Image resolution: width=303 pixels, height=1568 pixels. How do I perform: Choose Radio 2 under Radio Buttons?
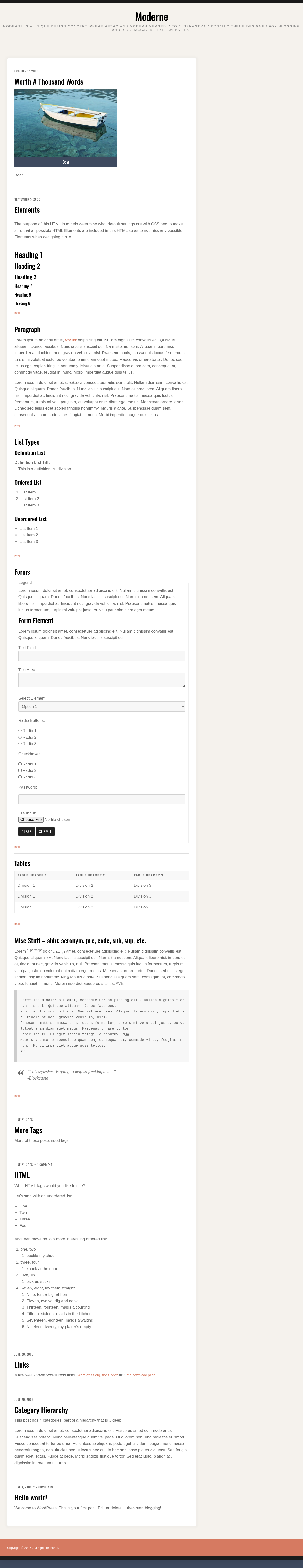[x=20, y=737]
